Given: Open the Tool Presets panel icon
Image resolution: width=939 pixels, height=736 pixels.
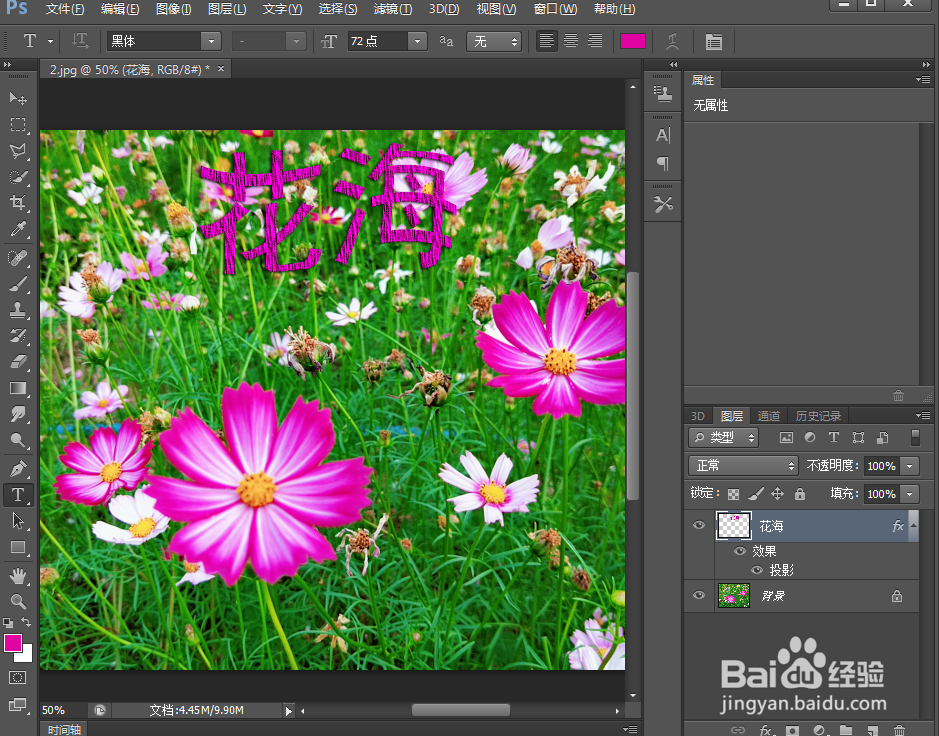Looking at the screenshot, I should click(662, 204).
